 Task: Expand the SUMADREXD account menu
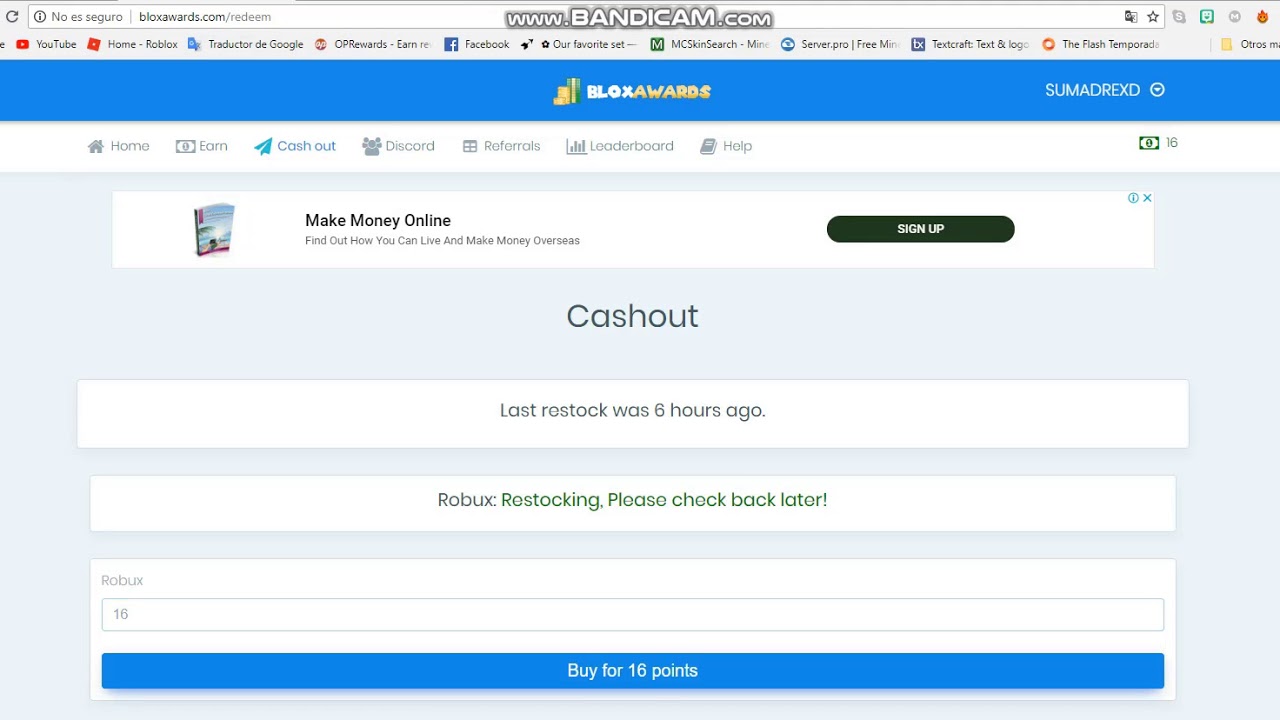(1105, 90)
